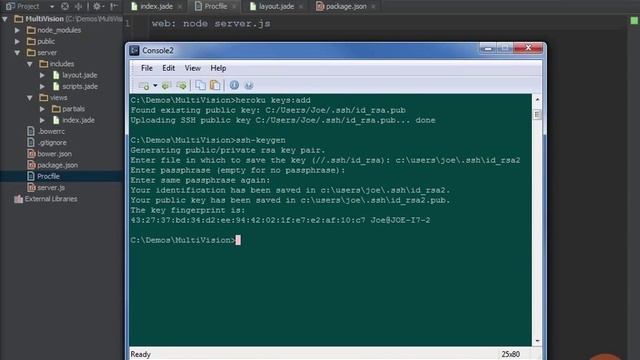Click the Collapse All icon in Project panel
The image size is (640, 360).
78,7
